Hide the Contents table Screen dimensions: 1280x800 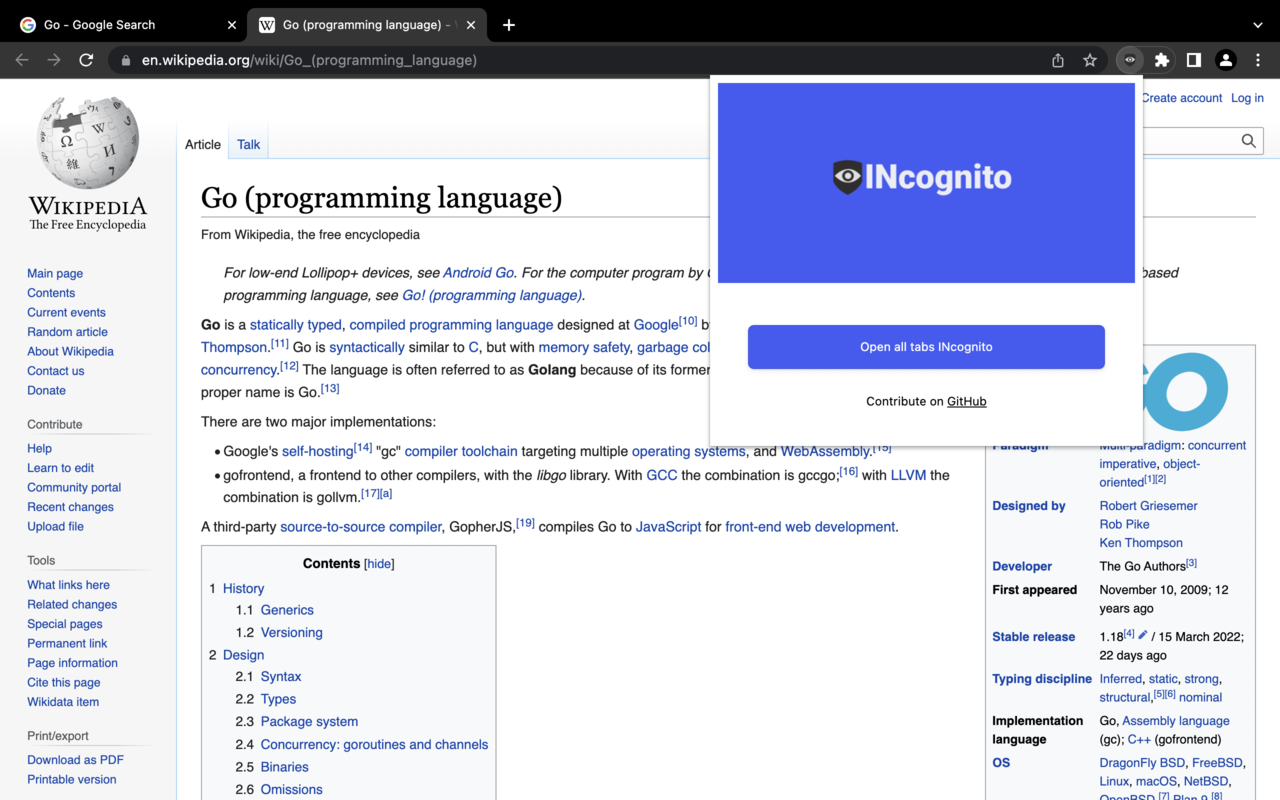(x=379, y=564)
